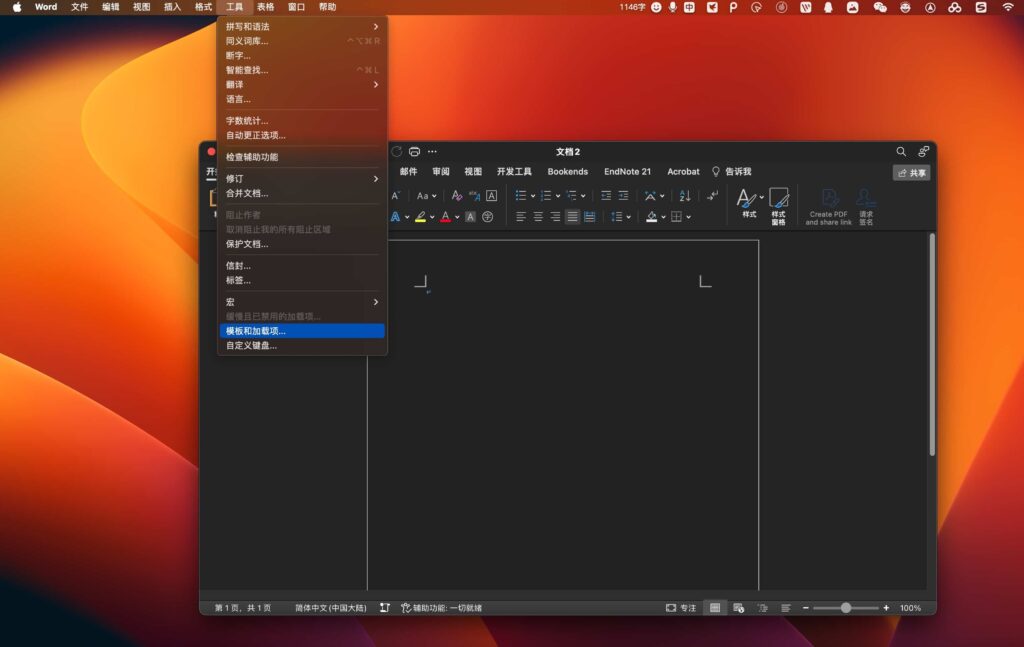
Task: Click the sort icon in the ribbon
Action: pyautogui.click(x=684, y=195)
